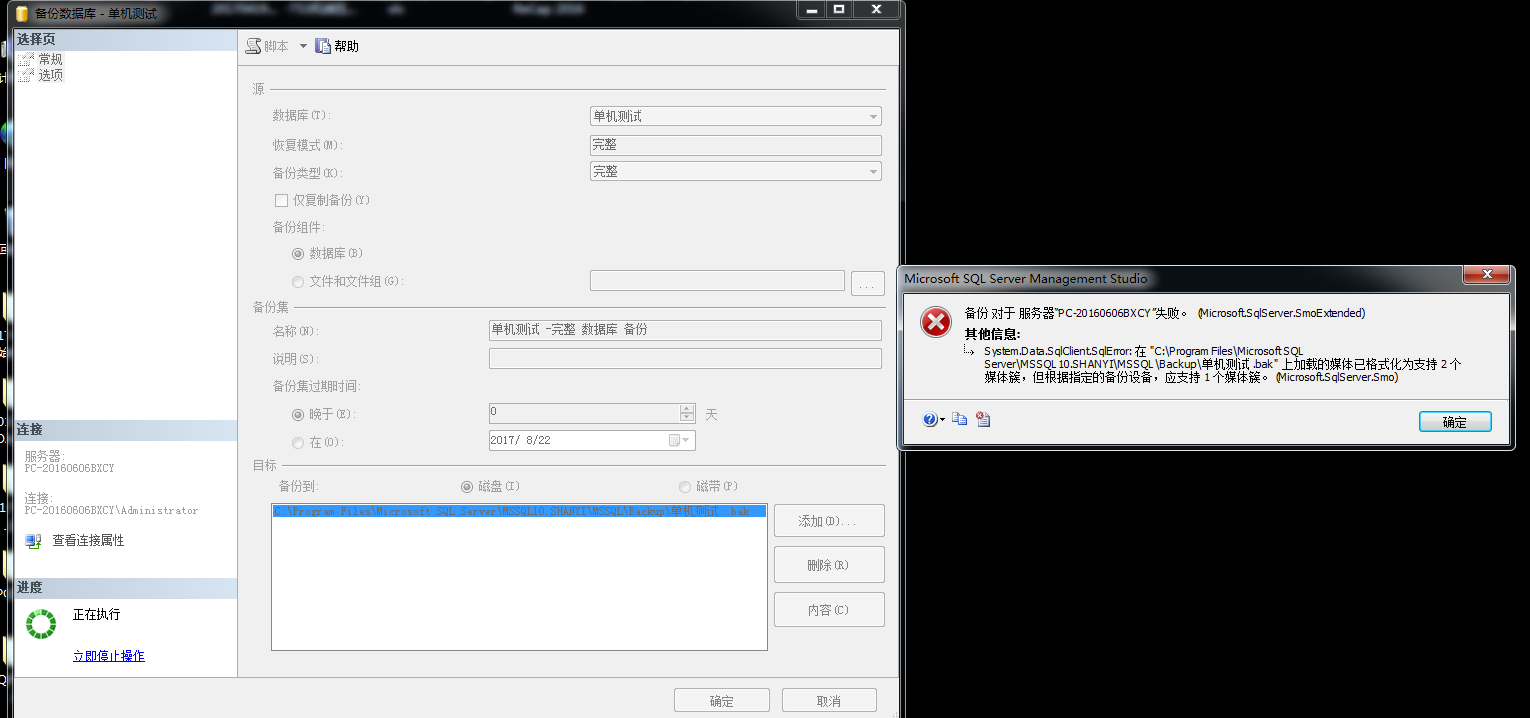This screenshot has width=1530, height=718.
Task: Choose 磁带 as backup destination
Action: tap(685, 487)
